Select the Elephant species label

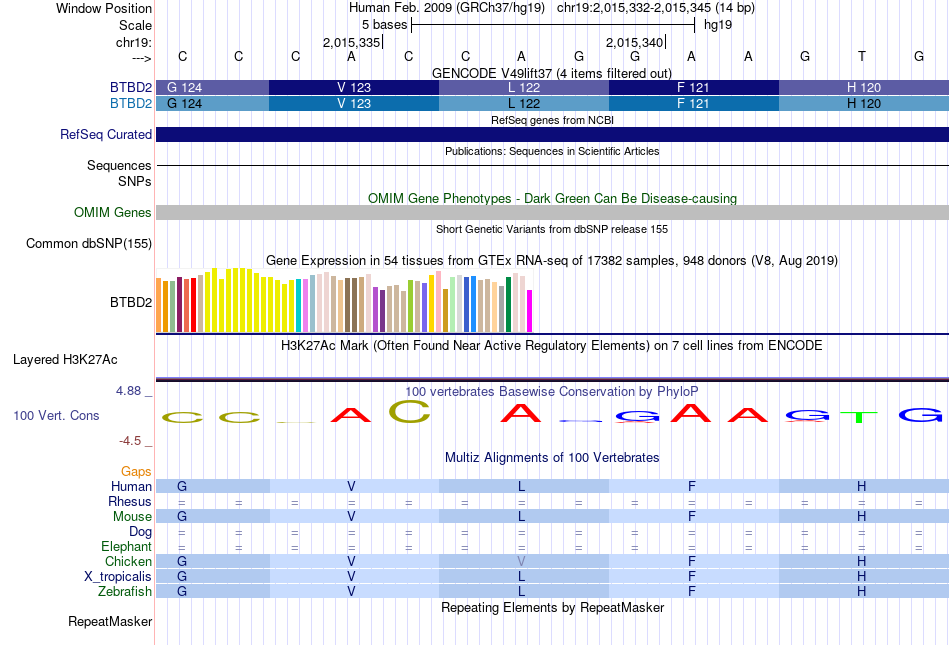click(126, 546)
